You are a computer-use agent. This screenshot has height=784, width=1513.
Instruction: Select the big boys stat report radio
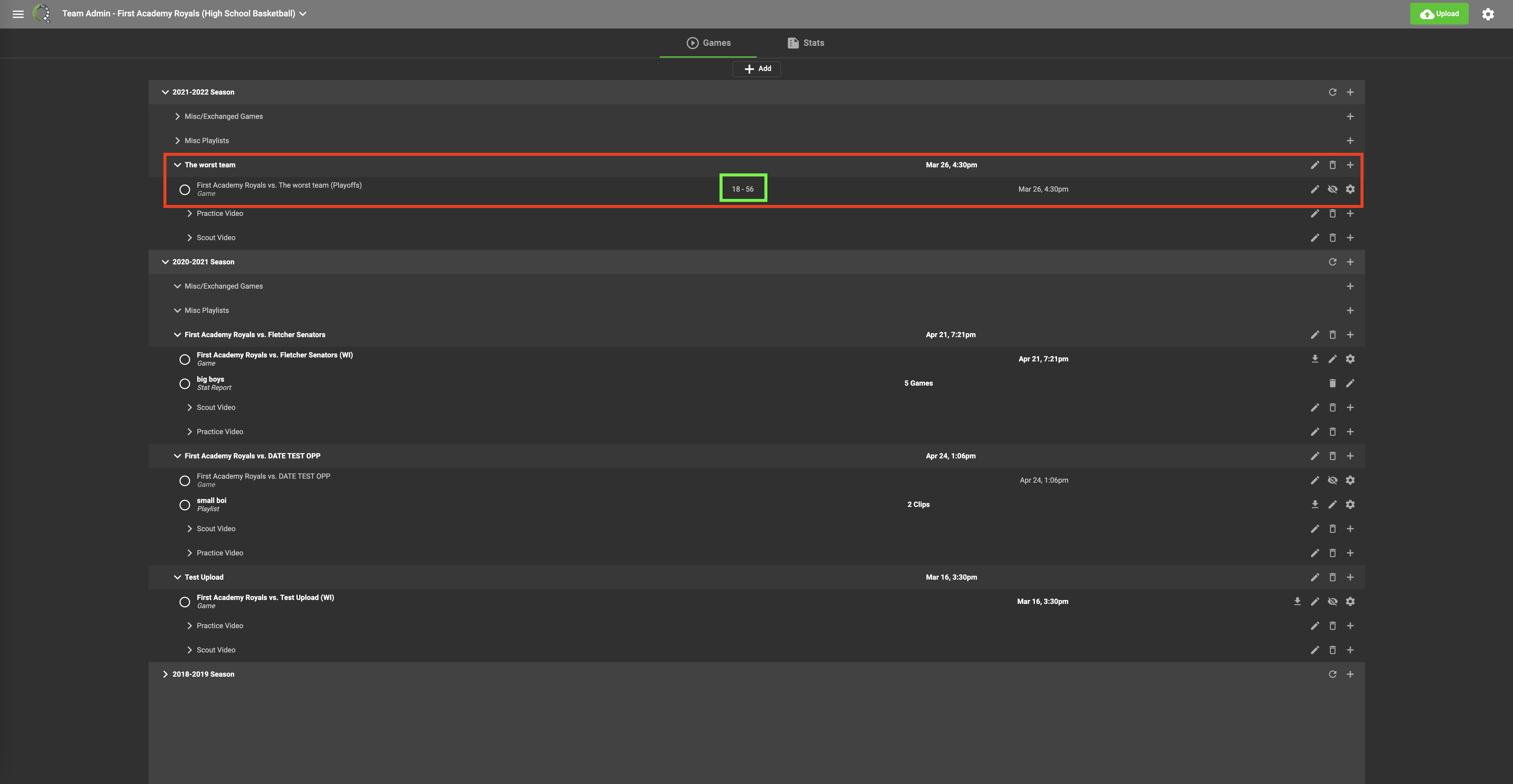(x=184, y=384)
